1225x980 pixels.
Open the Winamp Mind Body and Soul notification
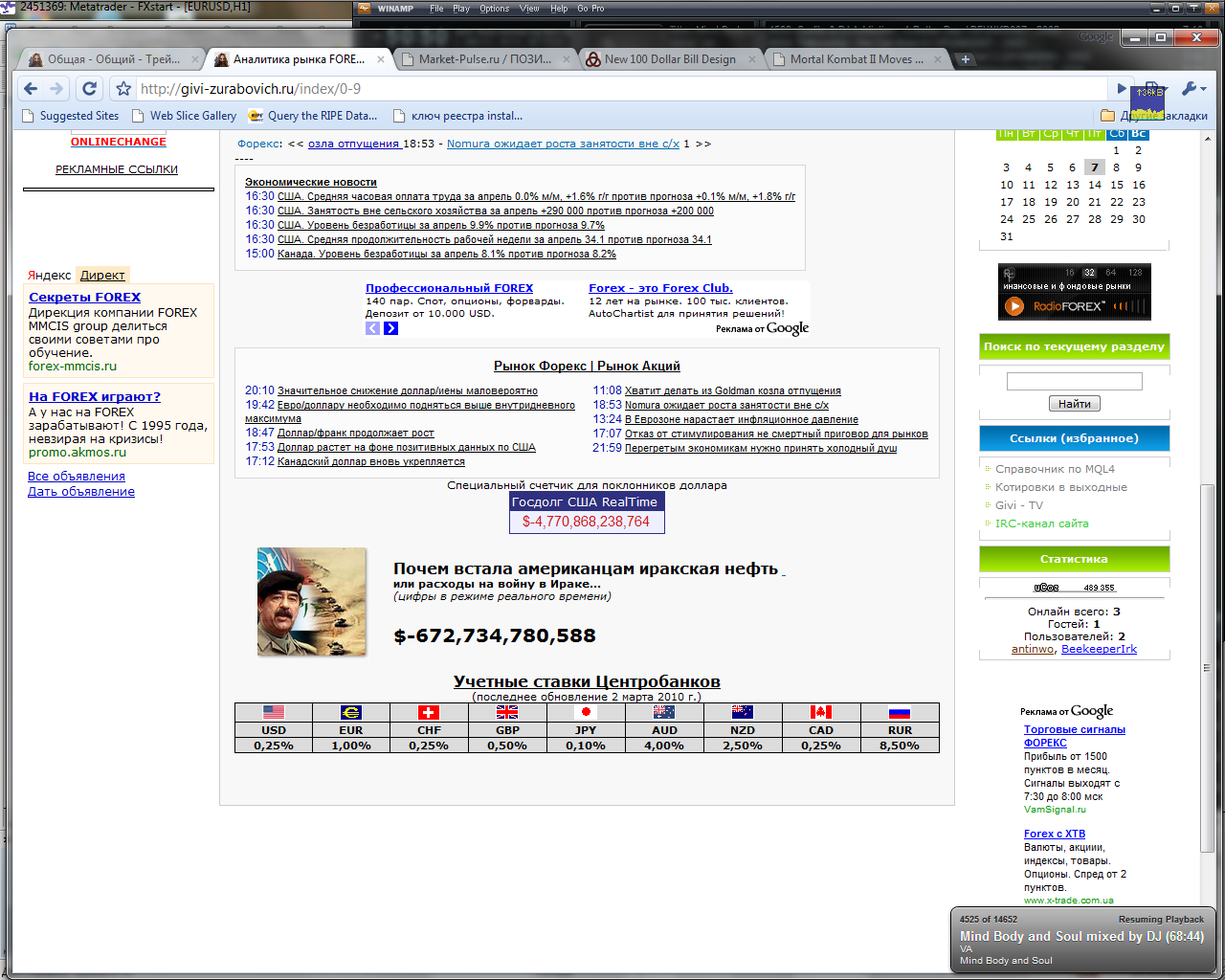pos(1082,939)
